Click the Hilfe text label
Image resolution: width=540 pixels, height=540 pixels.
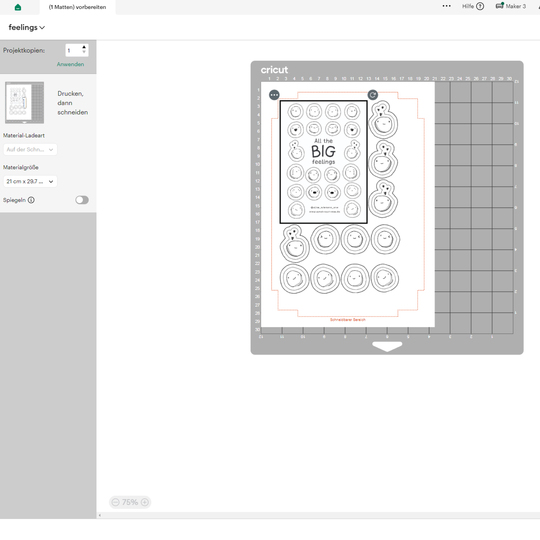(x=468, y=6)
